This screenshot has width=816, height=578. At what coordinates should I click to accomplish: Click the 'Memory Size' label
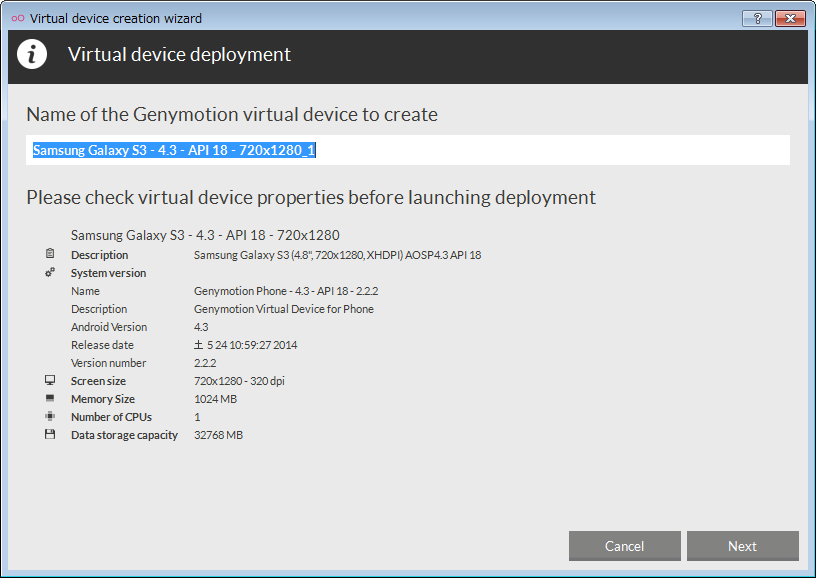103,399
